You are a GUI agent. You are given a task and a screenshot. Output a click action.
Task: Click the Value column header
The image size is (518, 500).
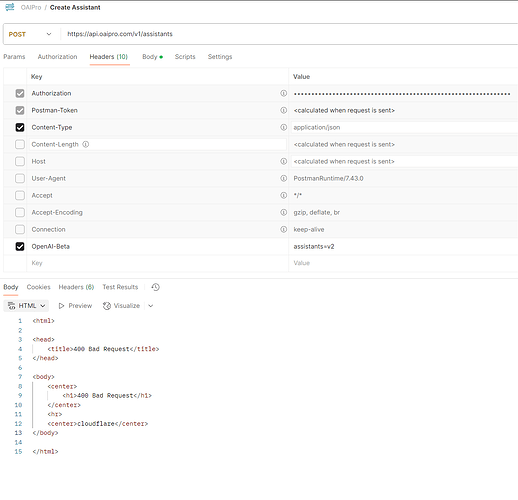coord(302,77)
